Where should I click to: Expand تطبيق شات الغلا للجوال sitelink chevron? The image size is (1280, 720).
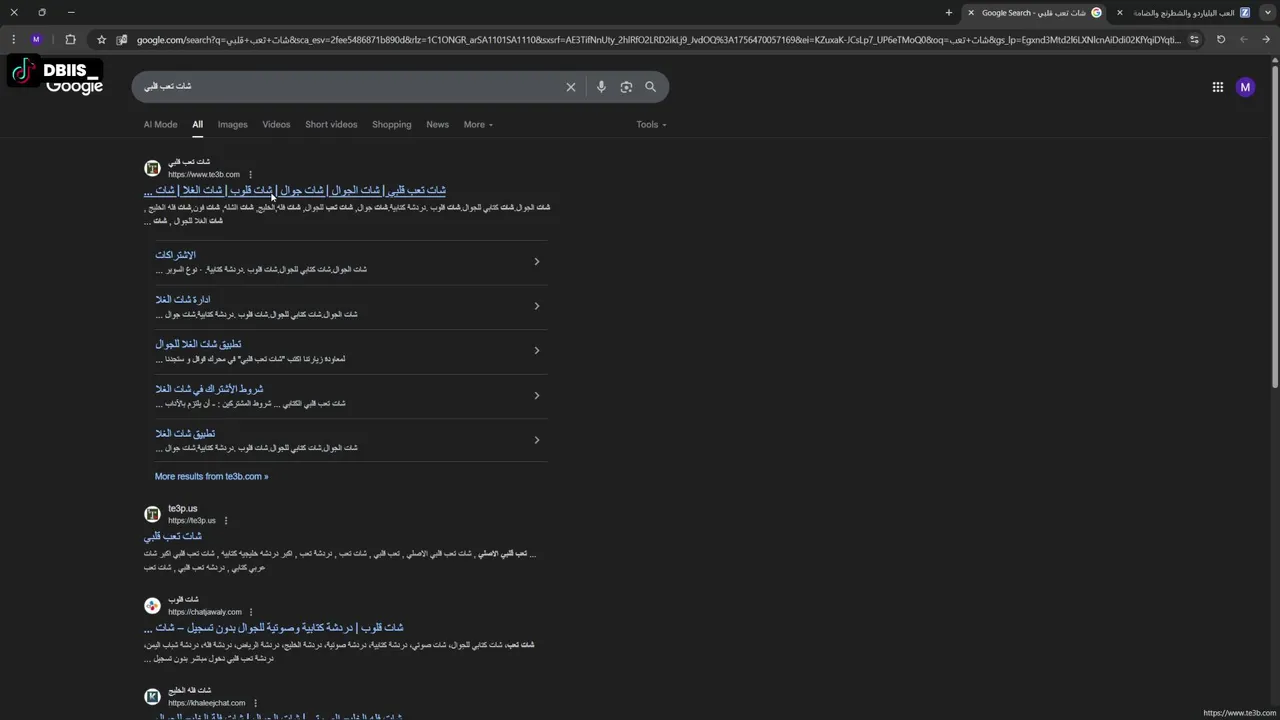click(x=536, y=351)
